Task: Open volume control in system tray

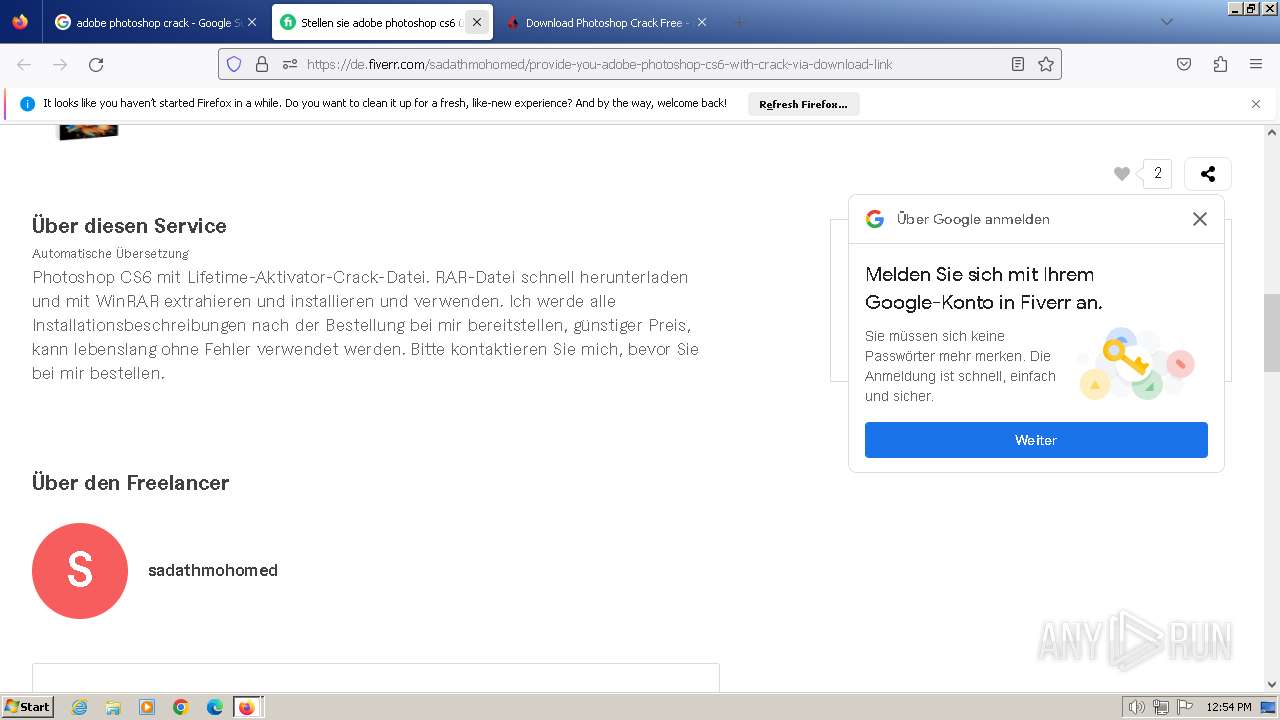Action: click(x=1136, y=707)
